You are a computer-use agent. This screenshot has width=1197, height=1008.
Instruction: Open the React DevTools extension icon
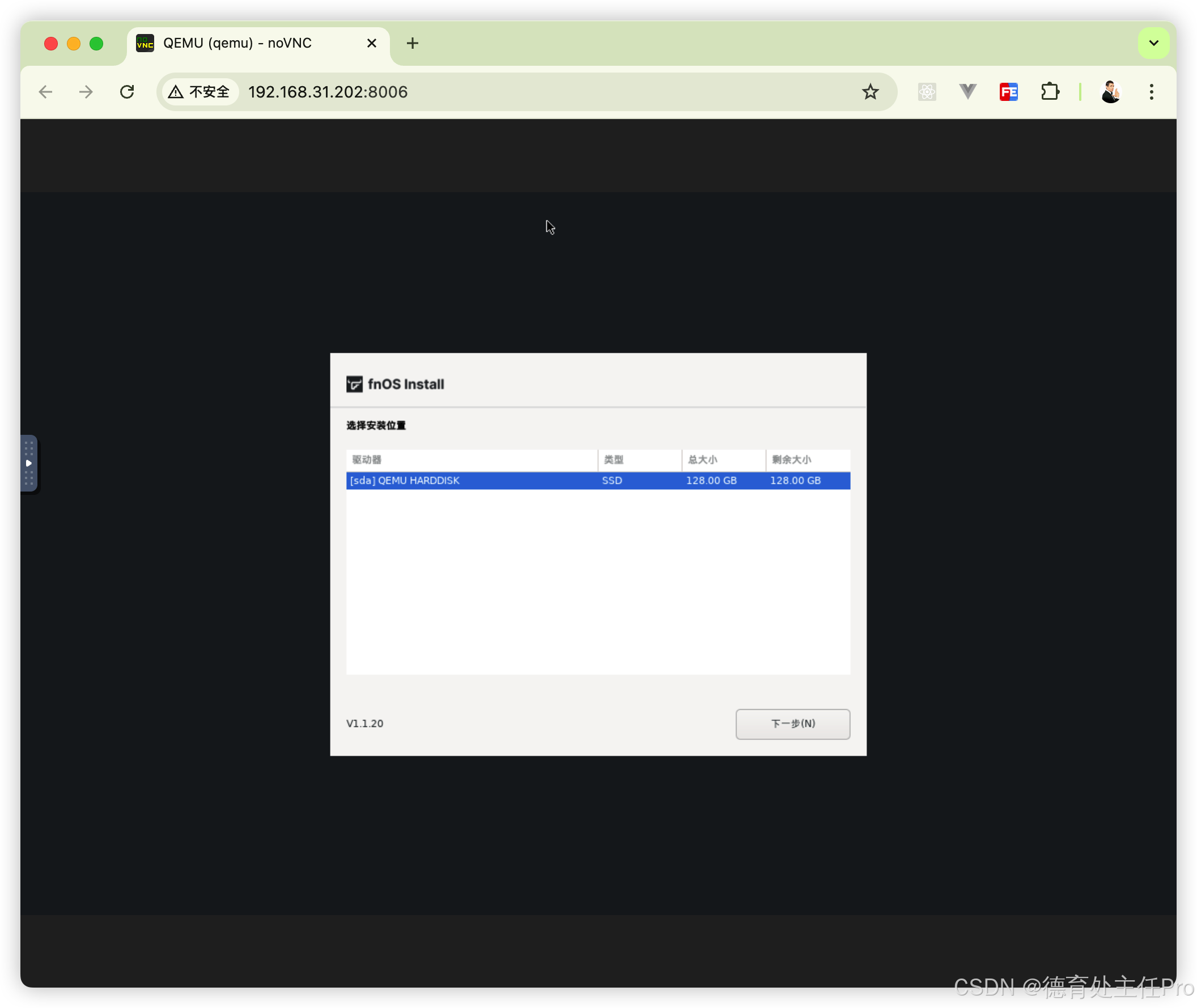coord(926,92)
